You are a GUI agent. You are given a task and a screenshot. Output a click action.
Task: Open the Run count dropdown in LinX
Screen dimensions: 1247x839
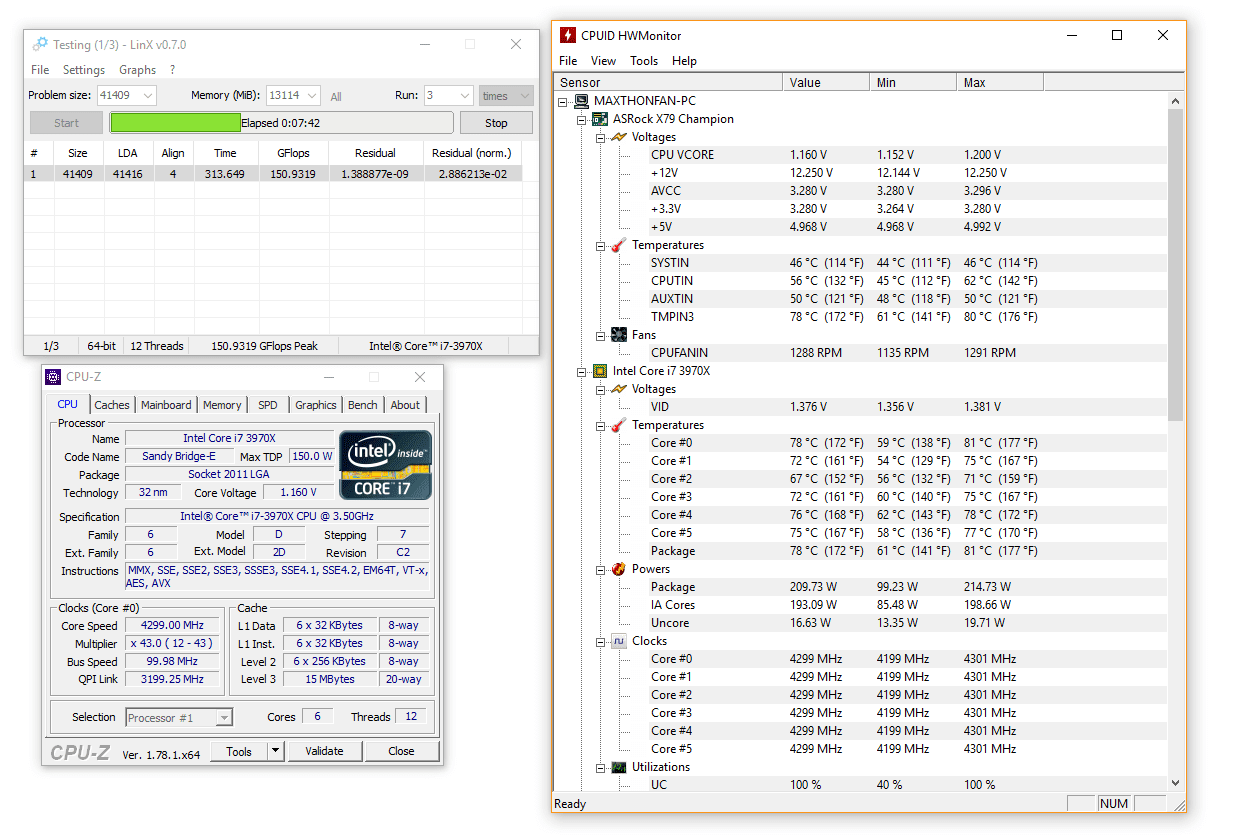pos(464,96)
